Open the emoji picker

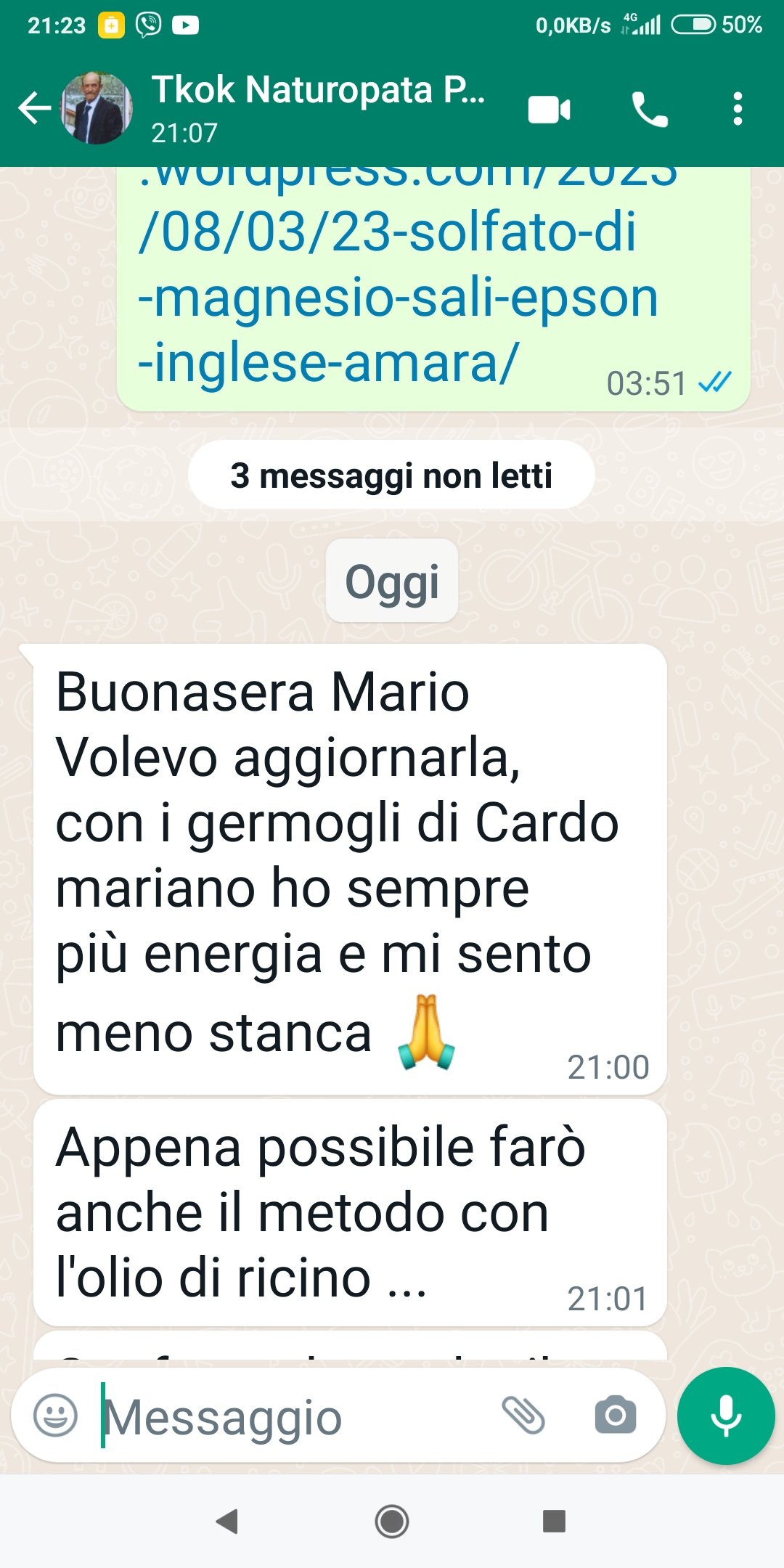[55, 1415]
